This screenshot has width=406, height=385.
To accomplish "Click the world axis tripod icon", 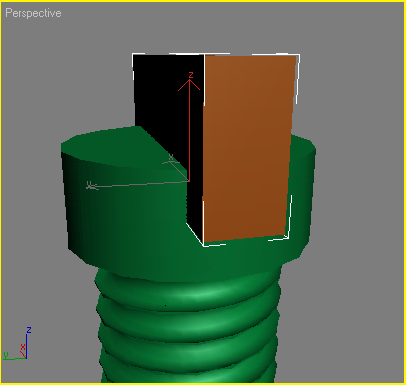I will click(x=17, y=343).
